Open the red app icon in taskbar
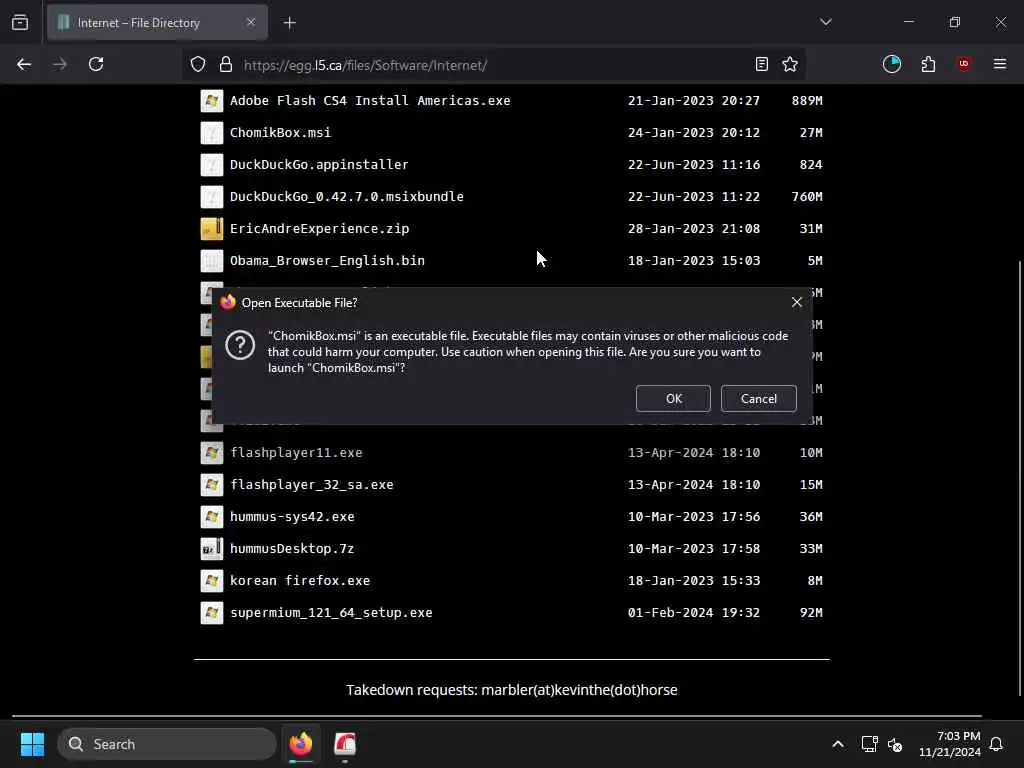The width and height of the screenshot is (1024, 768). 344,744
